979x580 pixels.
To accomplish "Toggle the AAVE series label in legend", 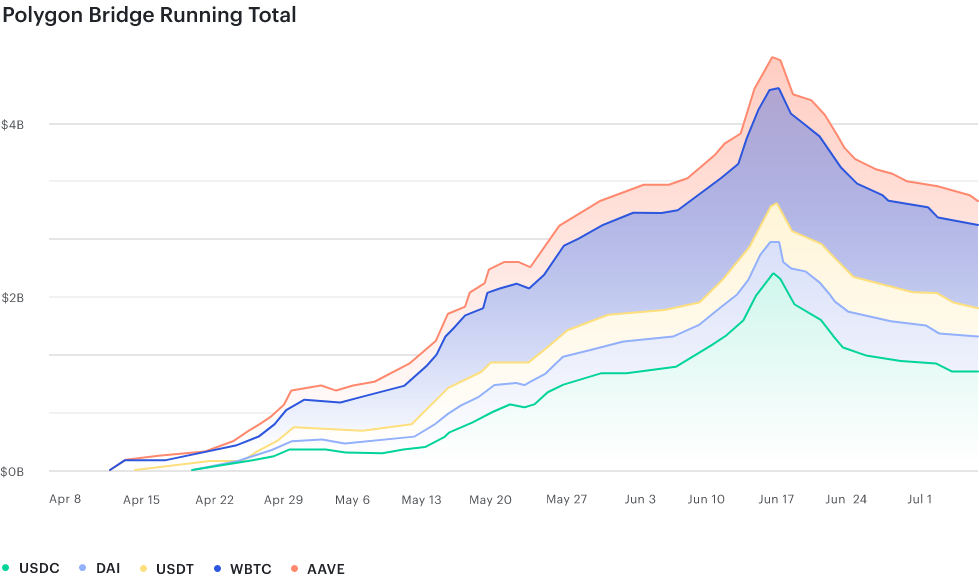I will (x=326, y=569).
